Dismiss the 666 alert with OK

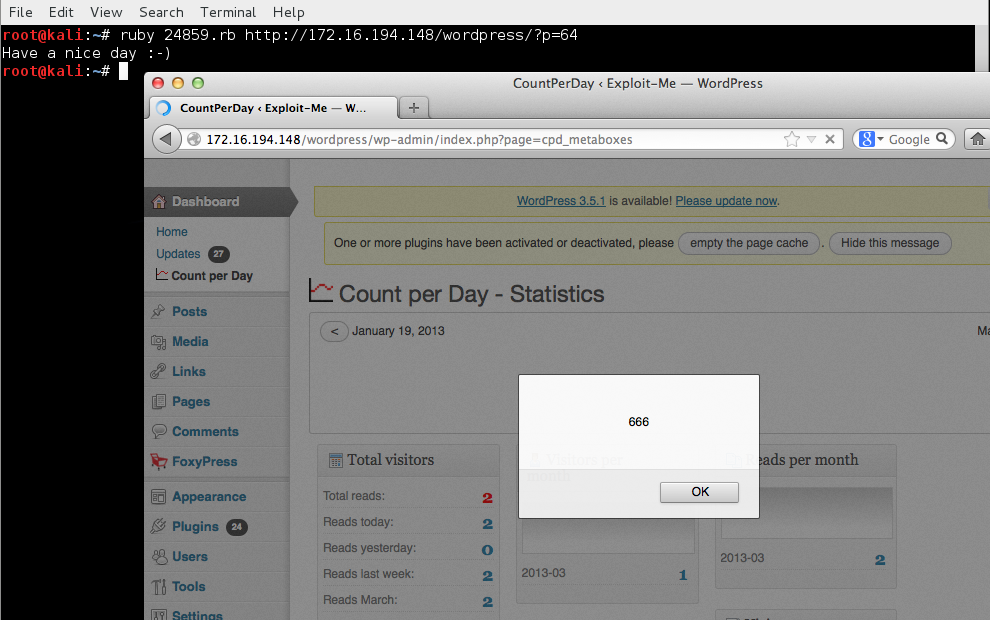click(700, 492)
